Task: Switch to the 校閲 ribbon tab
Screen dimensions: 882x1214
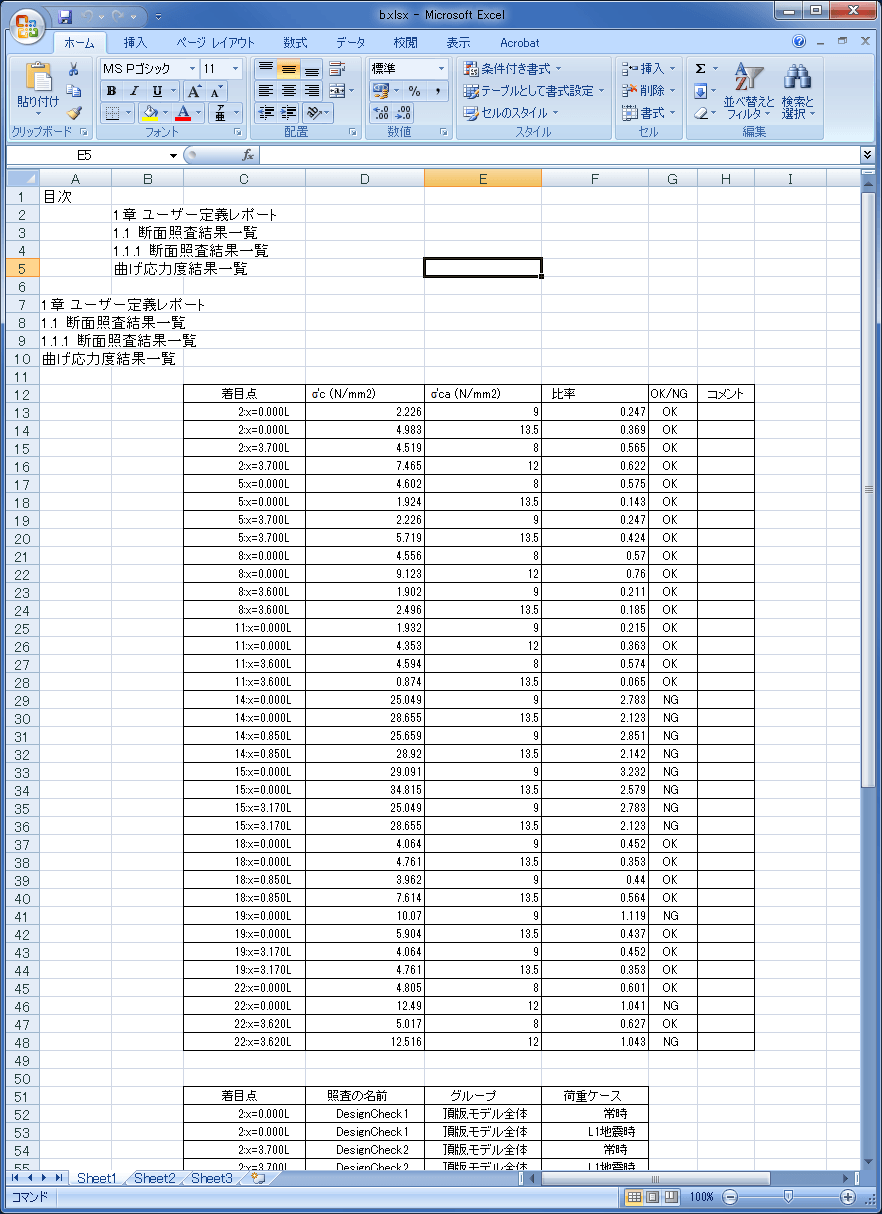Action: tap(405, 43)
